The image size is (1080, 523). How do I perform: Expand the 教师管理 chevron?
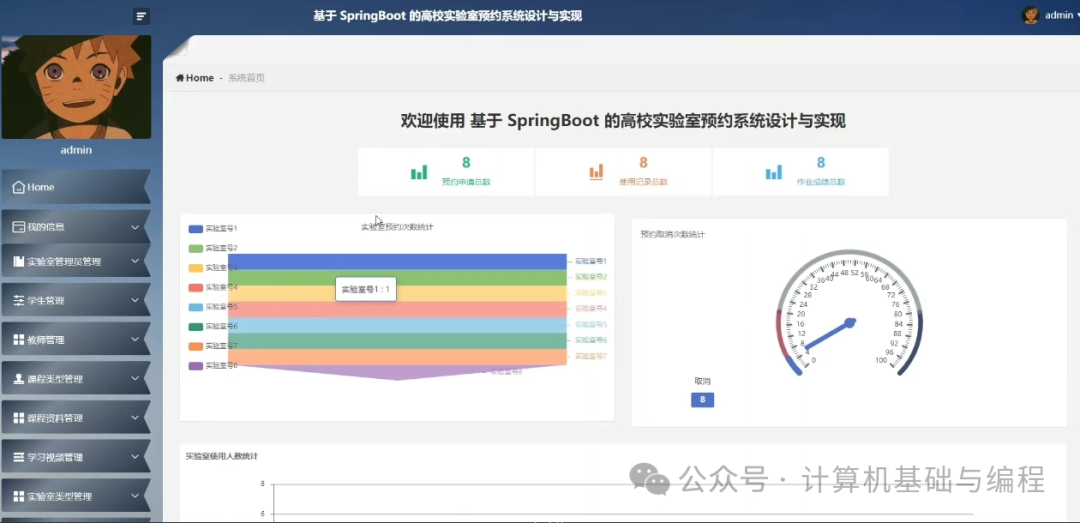(135, 340)
